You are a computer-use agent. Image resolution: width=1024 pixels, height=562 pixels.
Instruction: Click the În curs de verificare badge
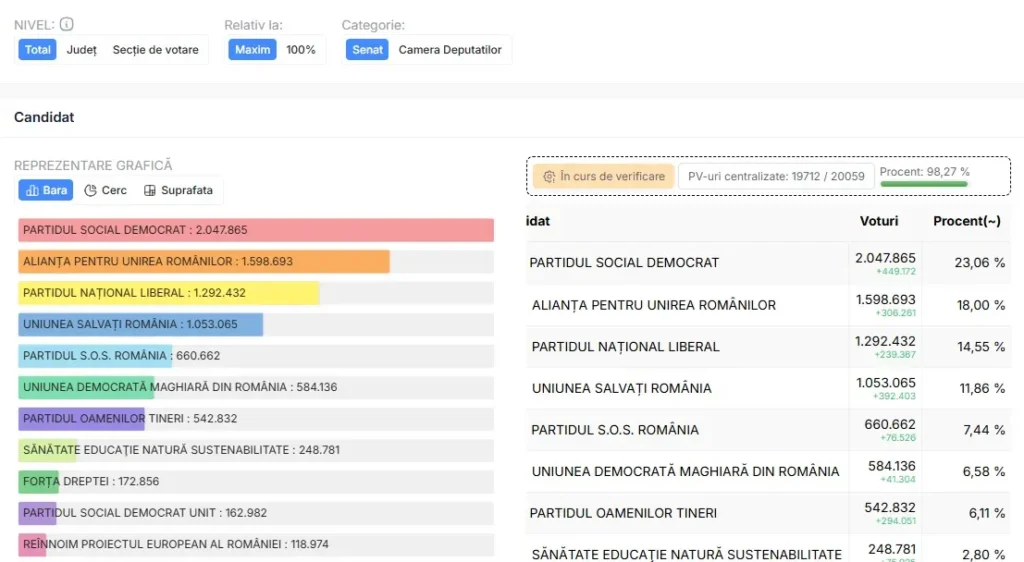coord(603,176)
